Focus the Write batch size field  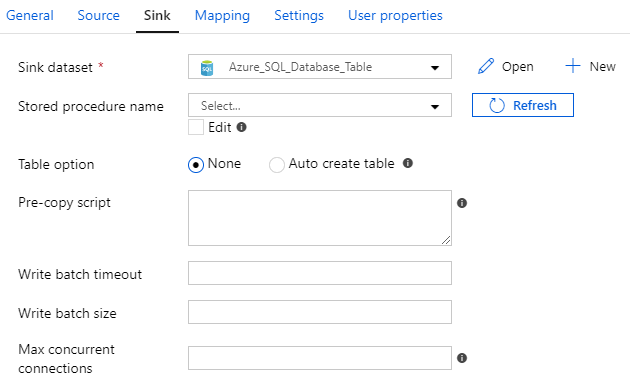point(320,312)
